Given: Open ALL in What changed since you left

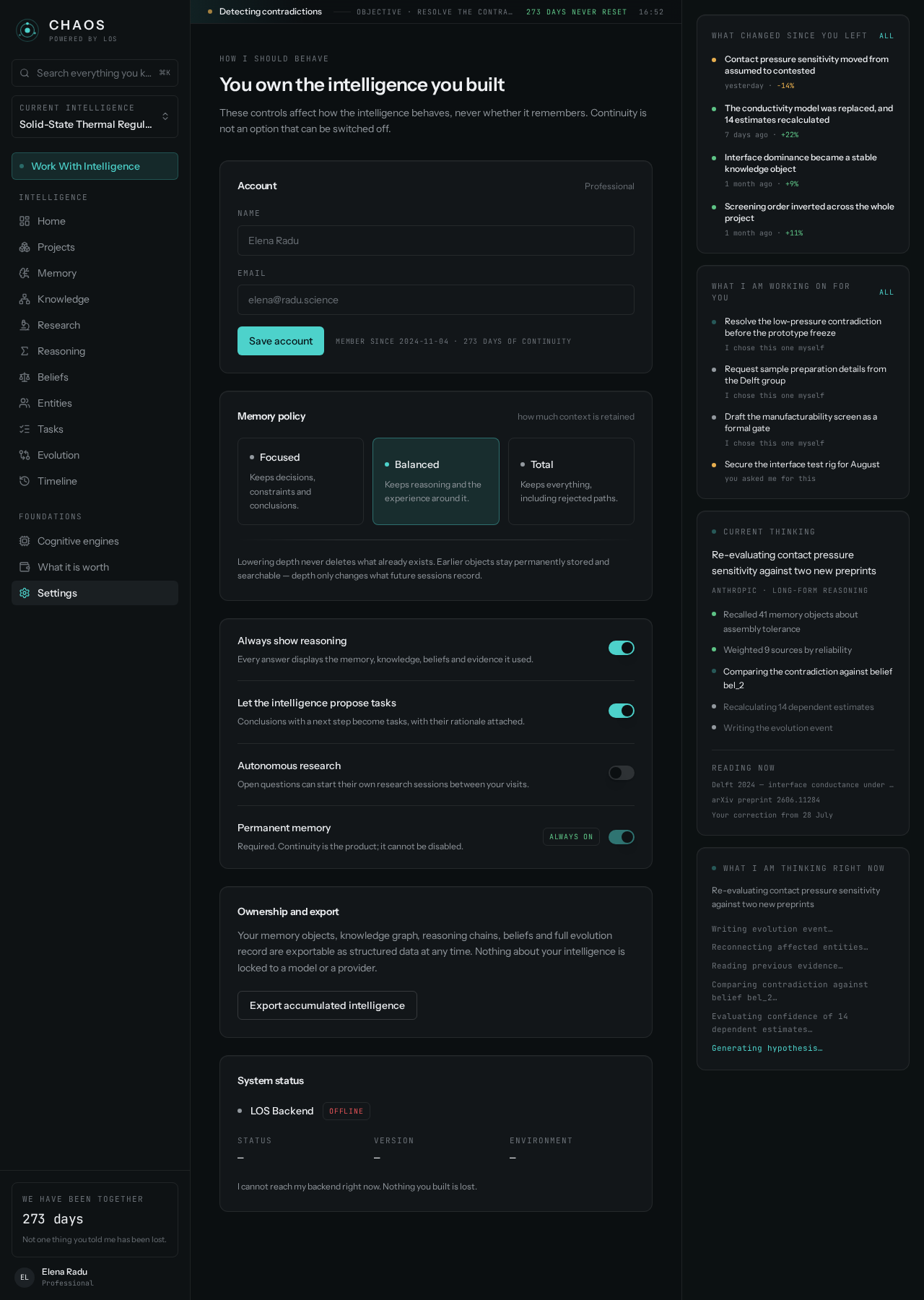Looking at the screenshot, I should [x=886, y=36].
